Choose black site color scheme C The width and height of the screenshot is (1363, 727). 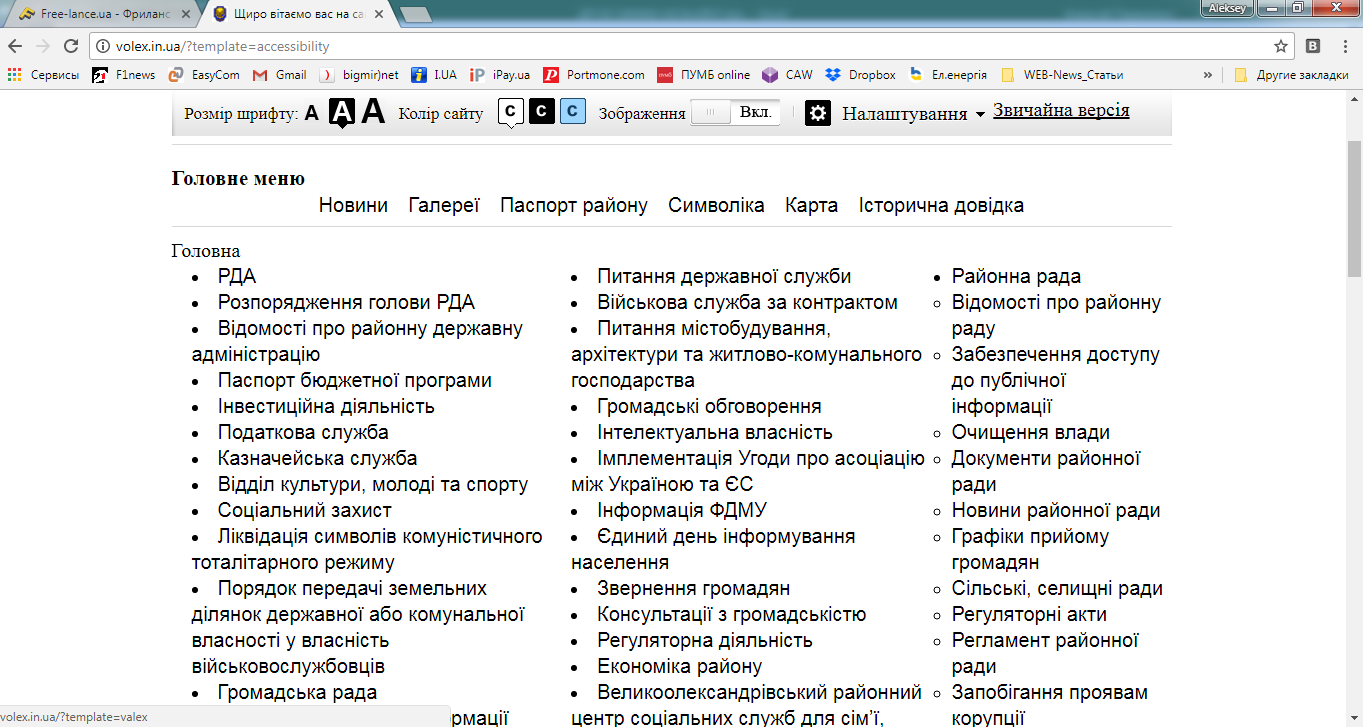coord(542,111)
